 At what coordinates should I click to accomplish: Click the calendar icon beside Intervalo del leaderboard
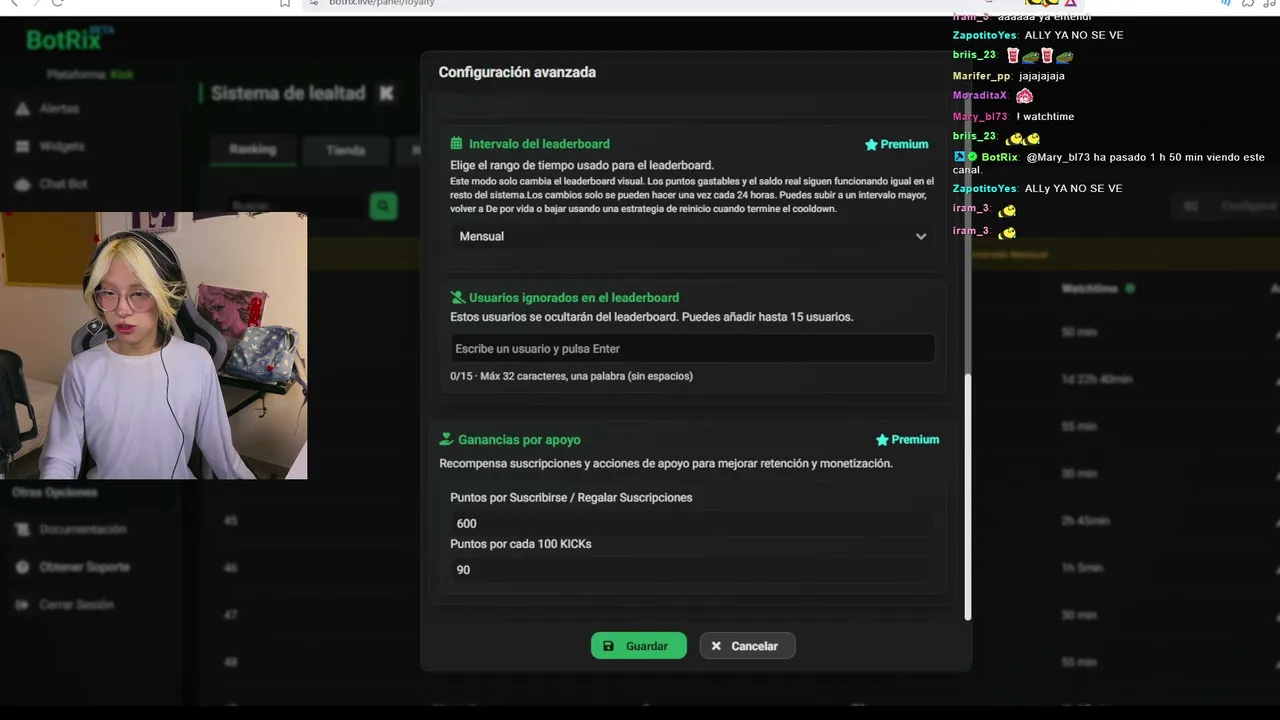coord(456,144)
